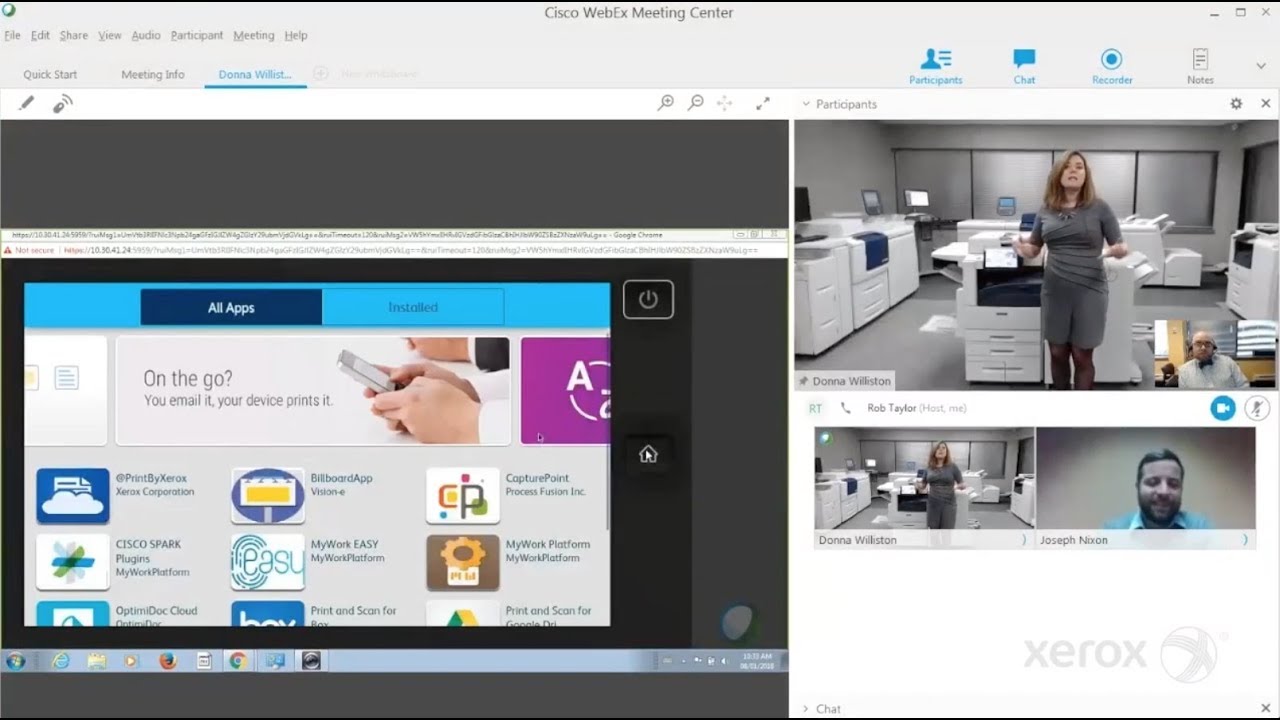The image size is (1280, 720).
Task: Click the Rob Taylor (Host, me) name
Action: (x=916, y=408)
